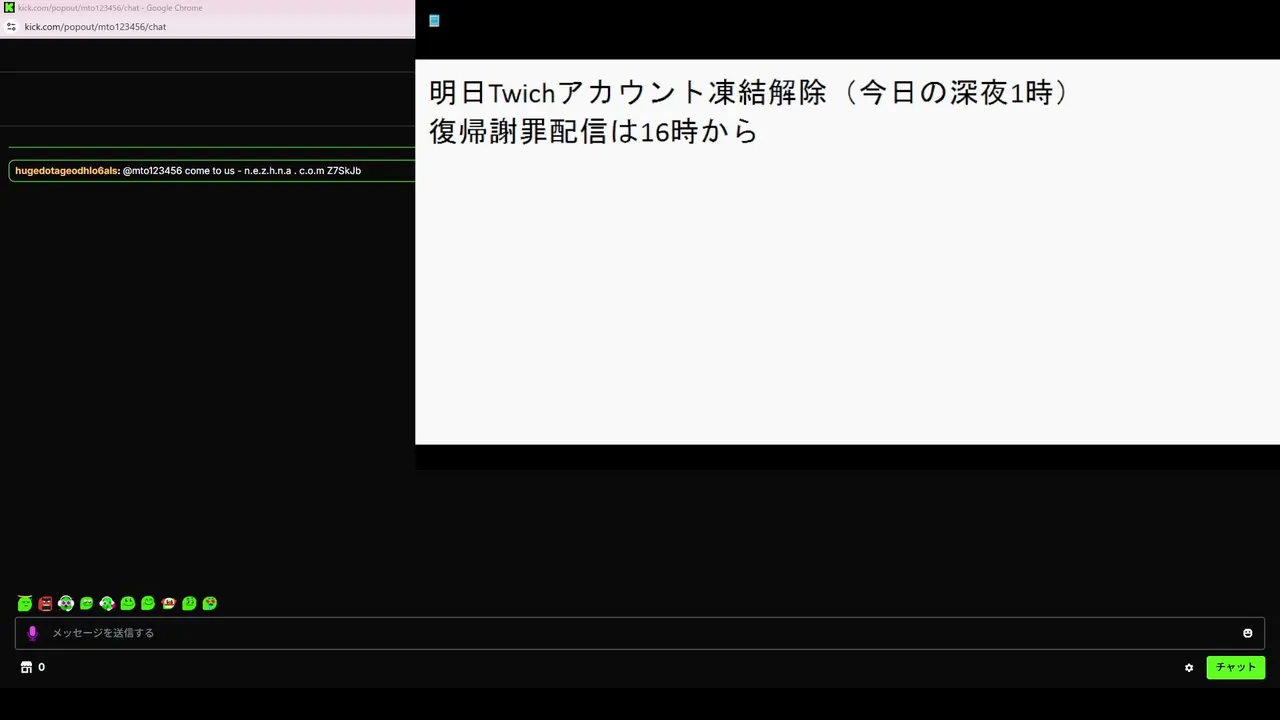This screenshot has height=720, width=1280.
Task: Insert the green squinting smirk emote
Action: [87, 603]
